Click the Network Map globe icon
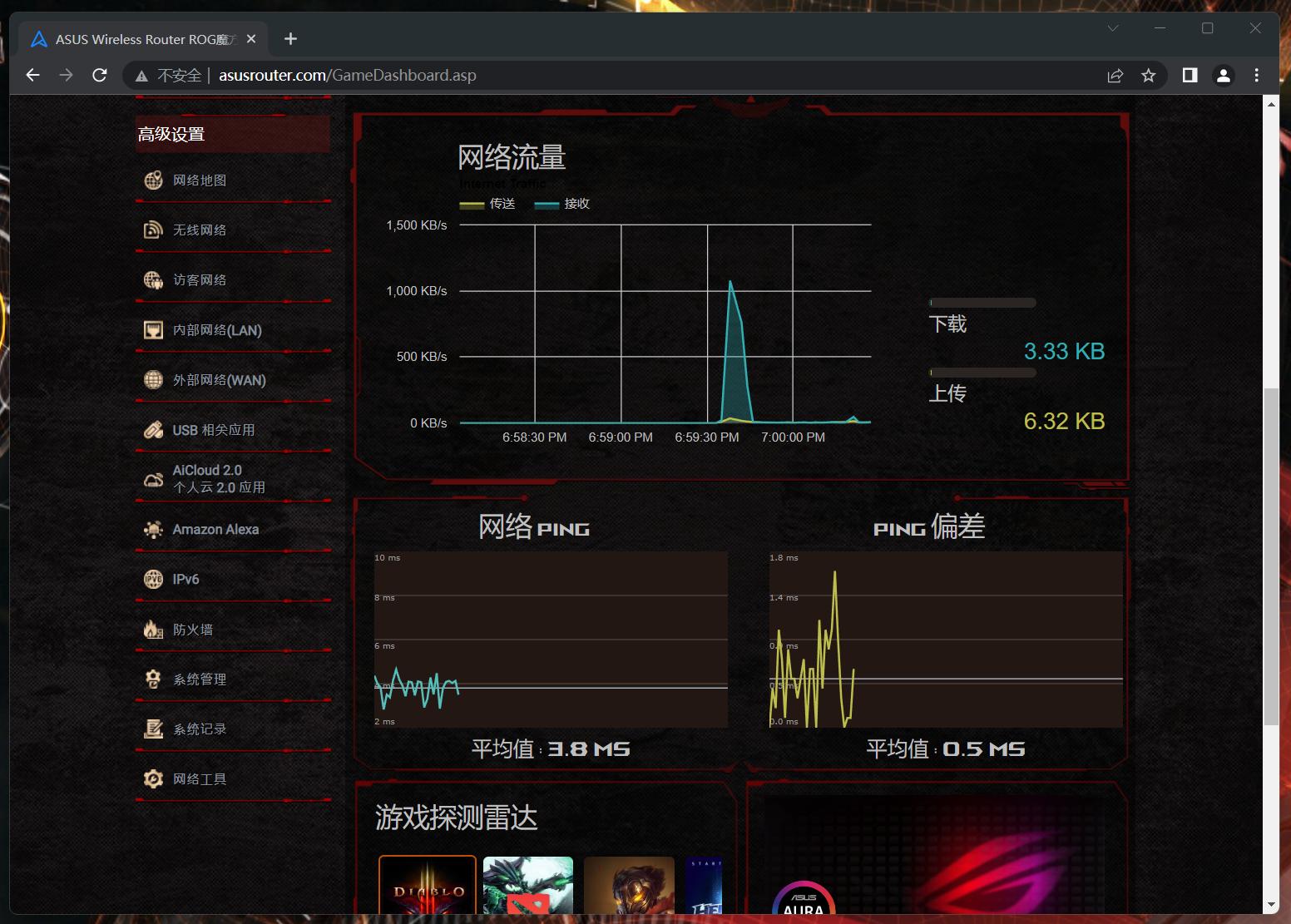The image size is (1291, 924). coord(153,180)
